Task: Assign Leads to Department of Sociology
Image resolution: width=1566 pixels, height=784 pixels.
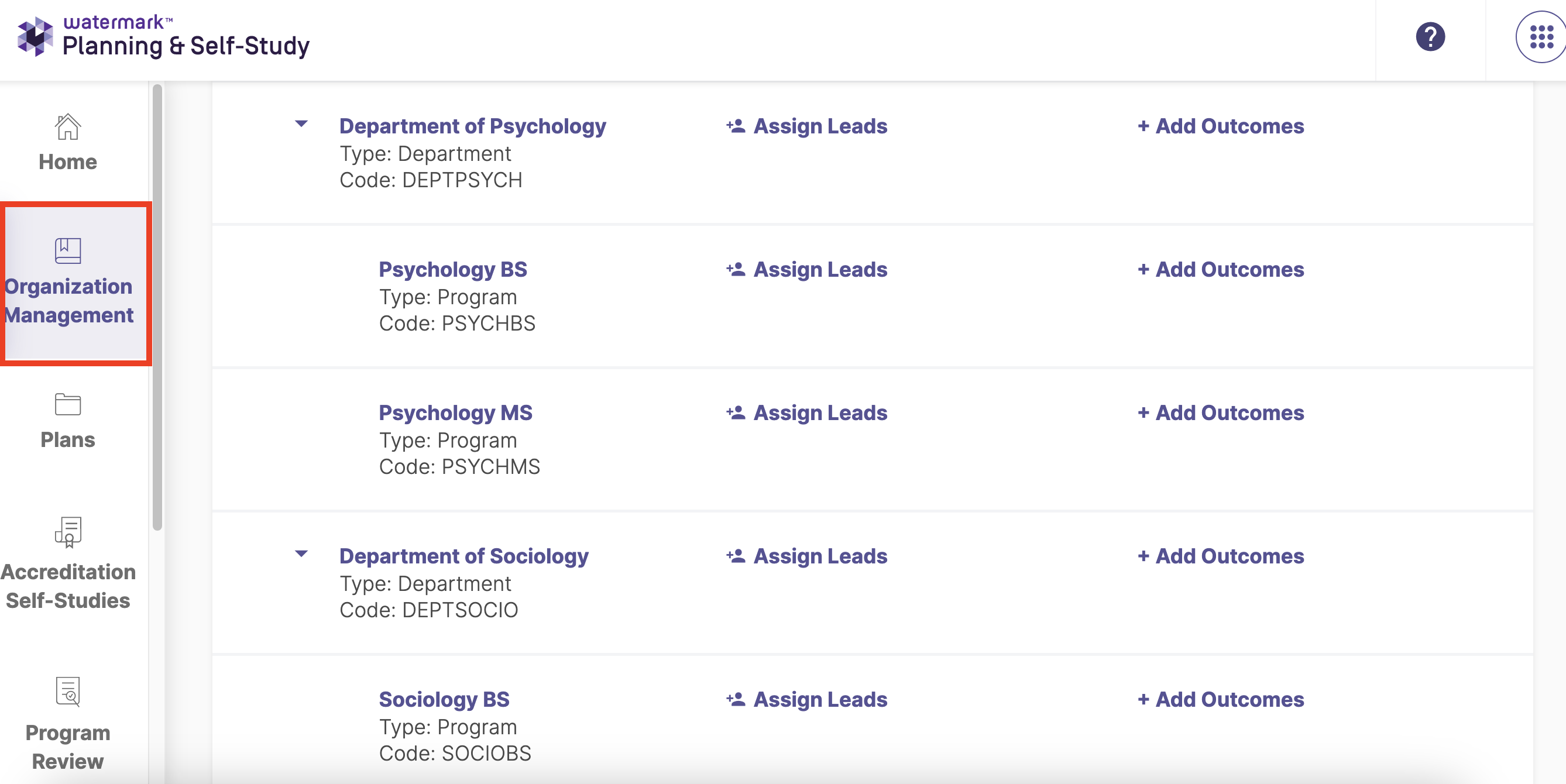Action: tap(807, 556)
